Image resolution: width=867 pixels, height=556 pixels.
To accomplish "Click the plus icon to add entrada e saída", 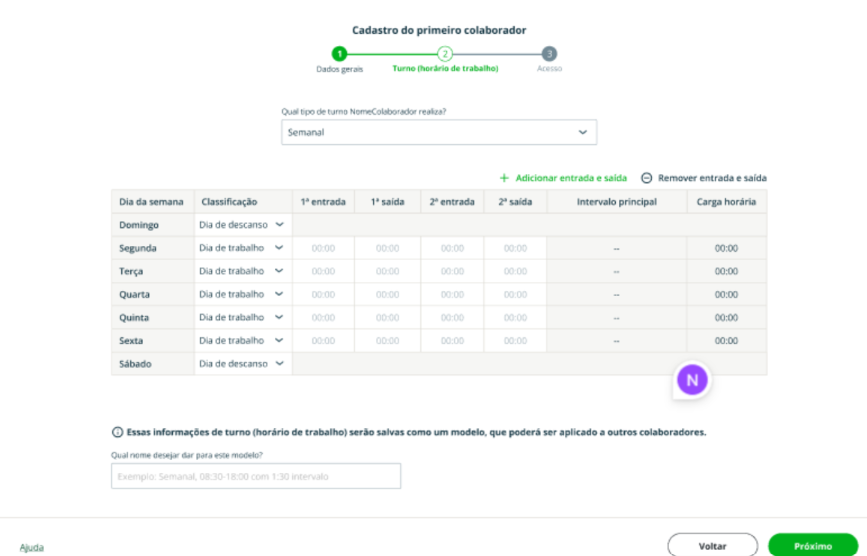I will [504, 178].
